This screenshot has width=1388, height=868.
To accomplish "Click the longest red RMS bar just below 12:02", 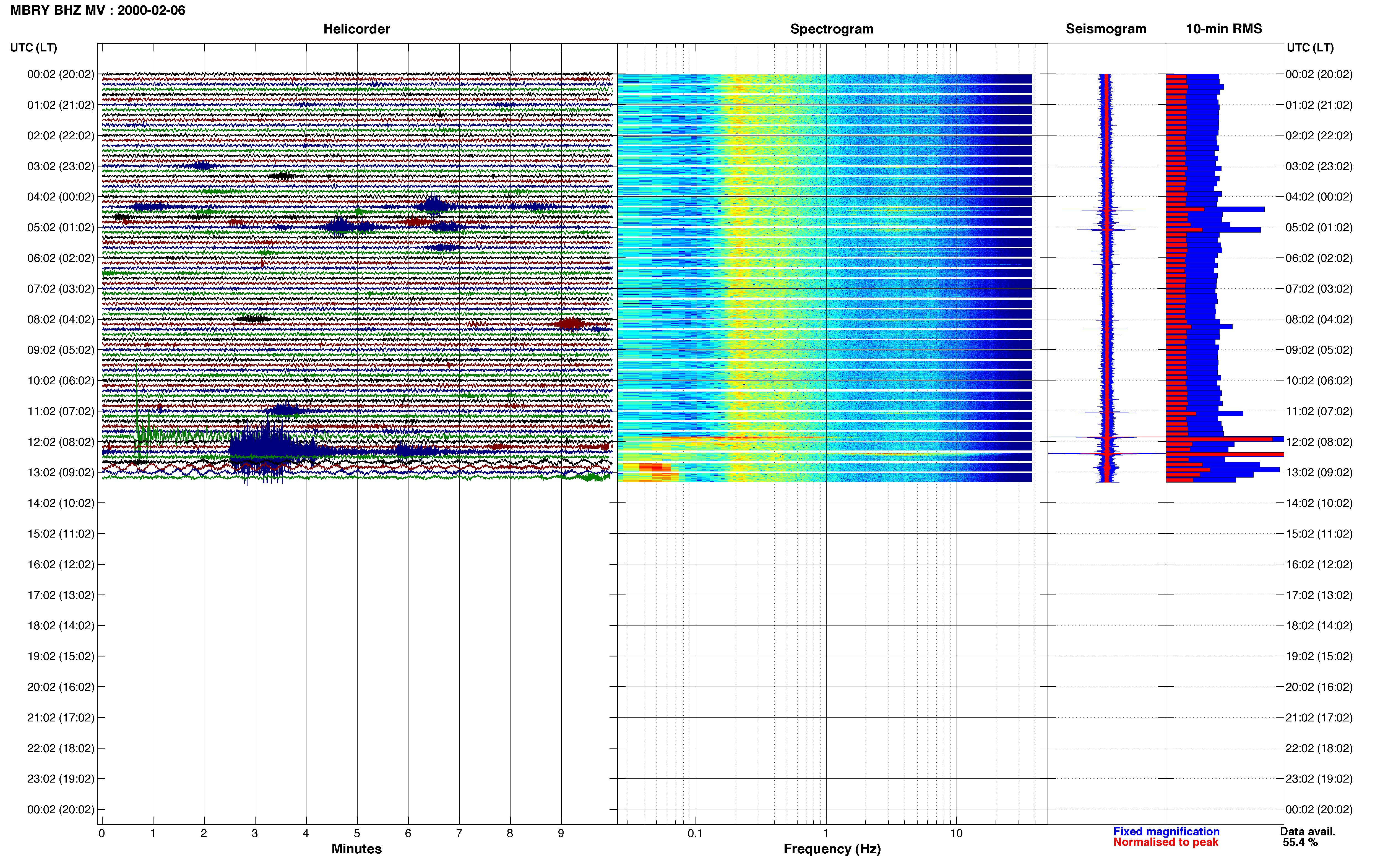I will click(1224, 454).
